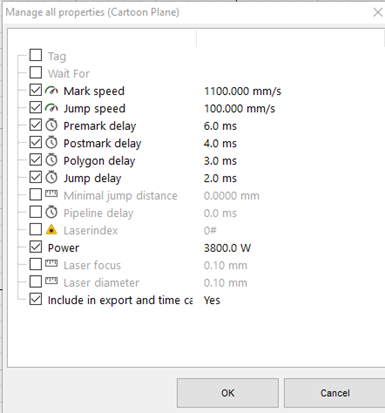
Task: Select the Laserindex value 0#
Action: click(x=210, y=230)
